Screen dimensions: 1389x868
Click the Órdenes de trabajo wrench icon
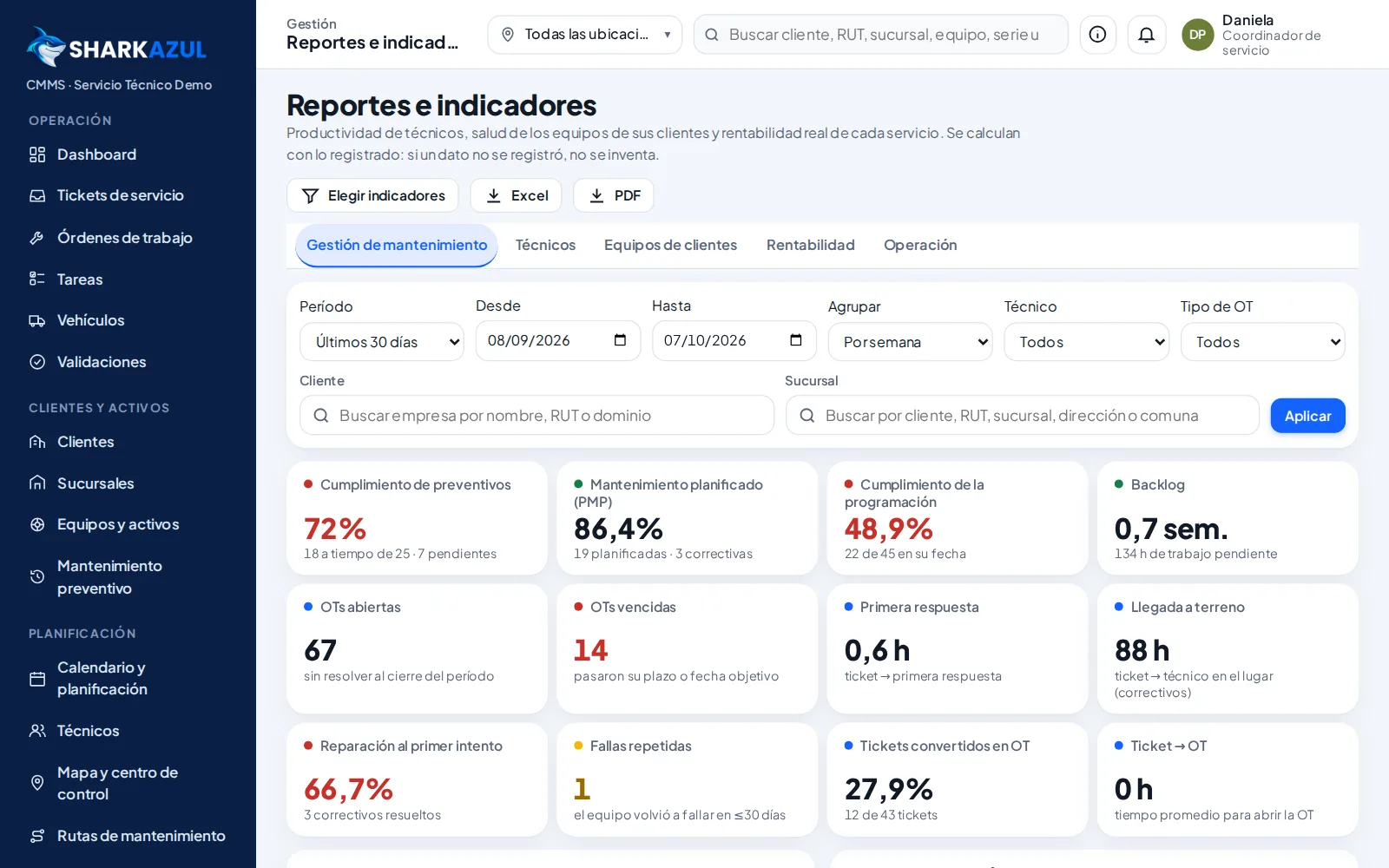click(37, 238)
